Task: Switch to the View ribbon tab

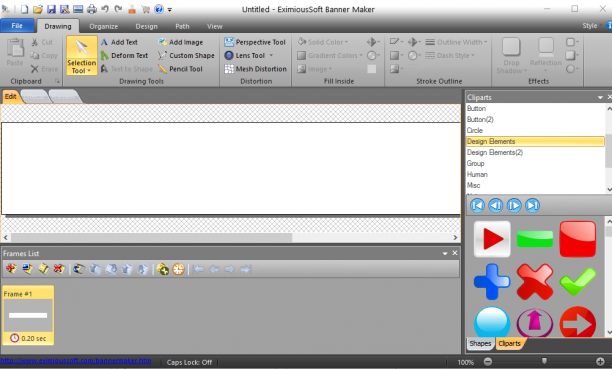Action: [215, 26]
